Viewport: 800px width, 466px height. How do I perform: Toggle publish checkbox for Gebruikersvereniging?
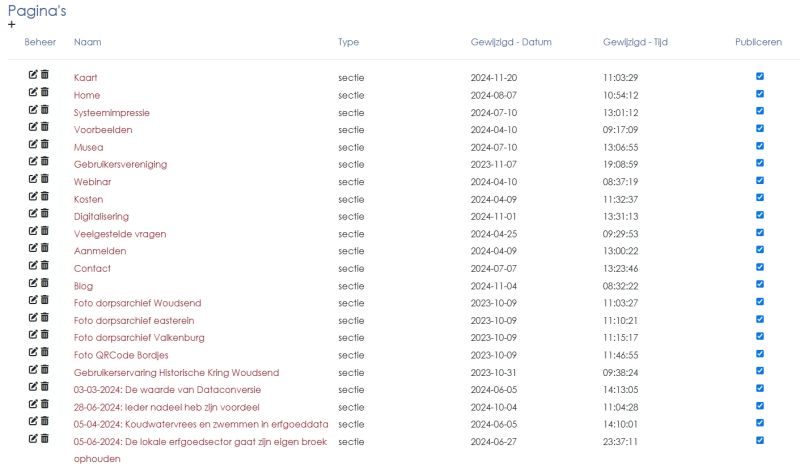click(760, 163)
